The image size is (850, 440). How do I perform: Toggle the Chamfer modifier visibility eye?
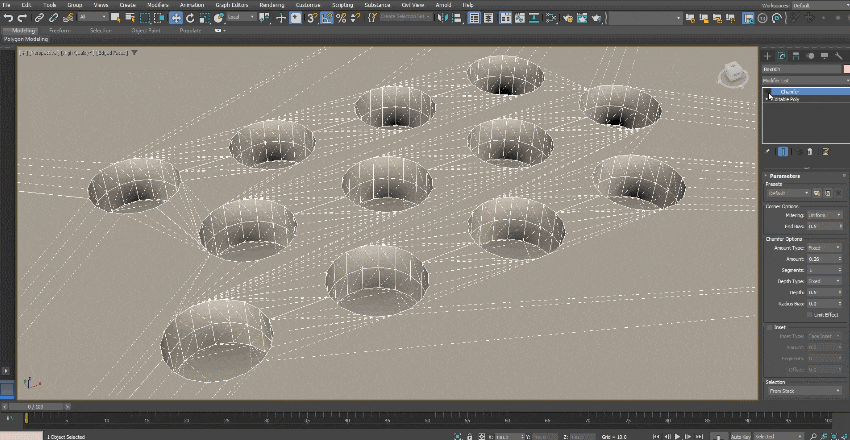tap(767, 91)
